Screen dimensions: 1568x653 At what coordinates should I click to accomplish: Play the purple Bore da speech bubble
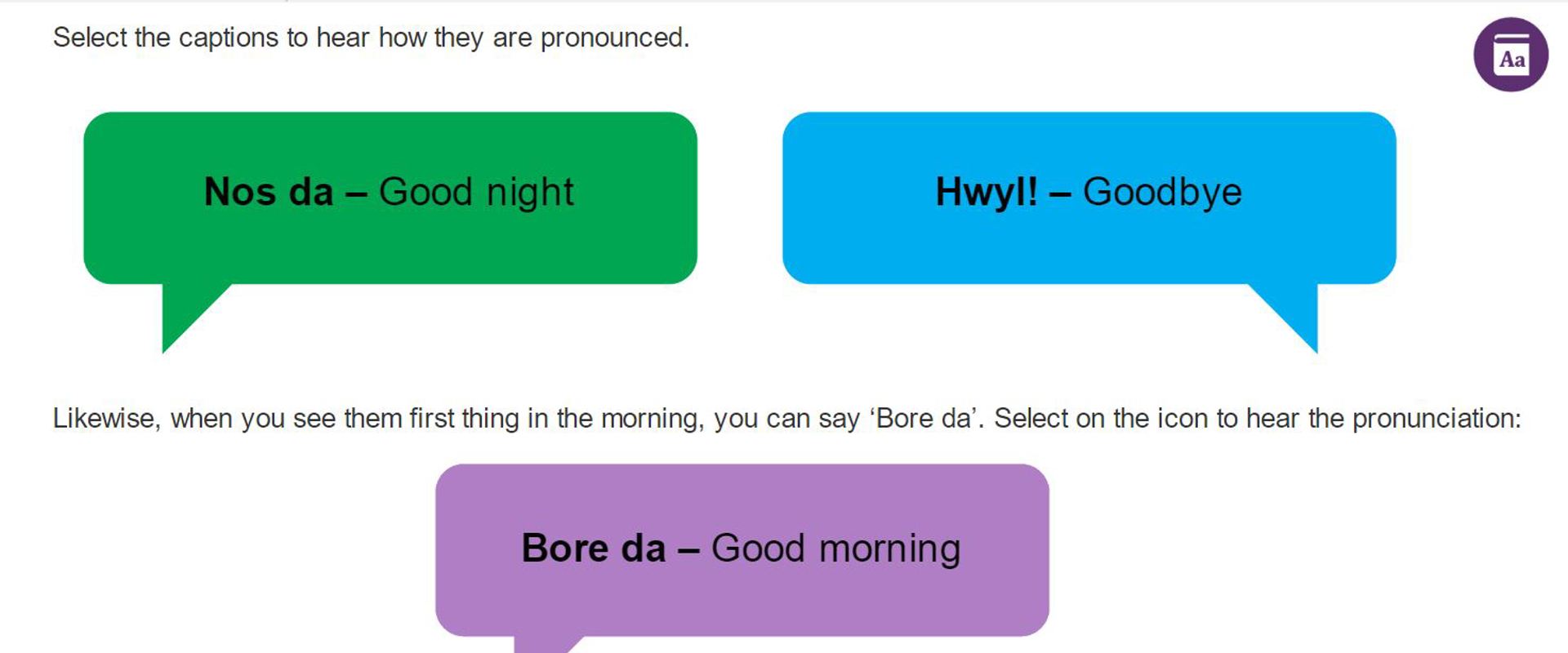pyautogui.click(x=742, y=550)
